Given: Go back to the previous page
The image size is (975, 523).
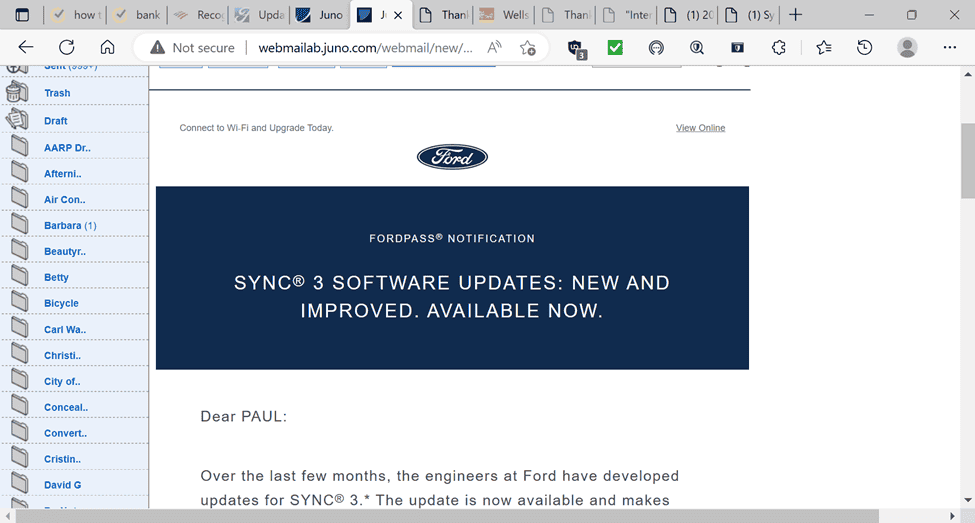Looking at the screenshot, I should point(25,47).
